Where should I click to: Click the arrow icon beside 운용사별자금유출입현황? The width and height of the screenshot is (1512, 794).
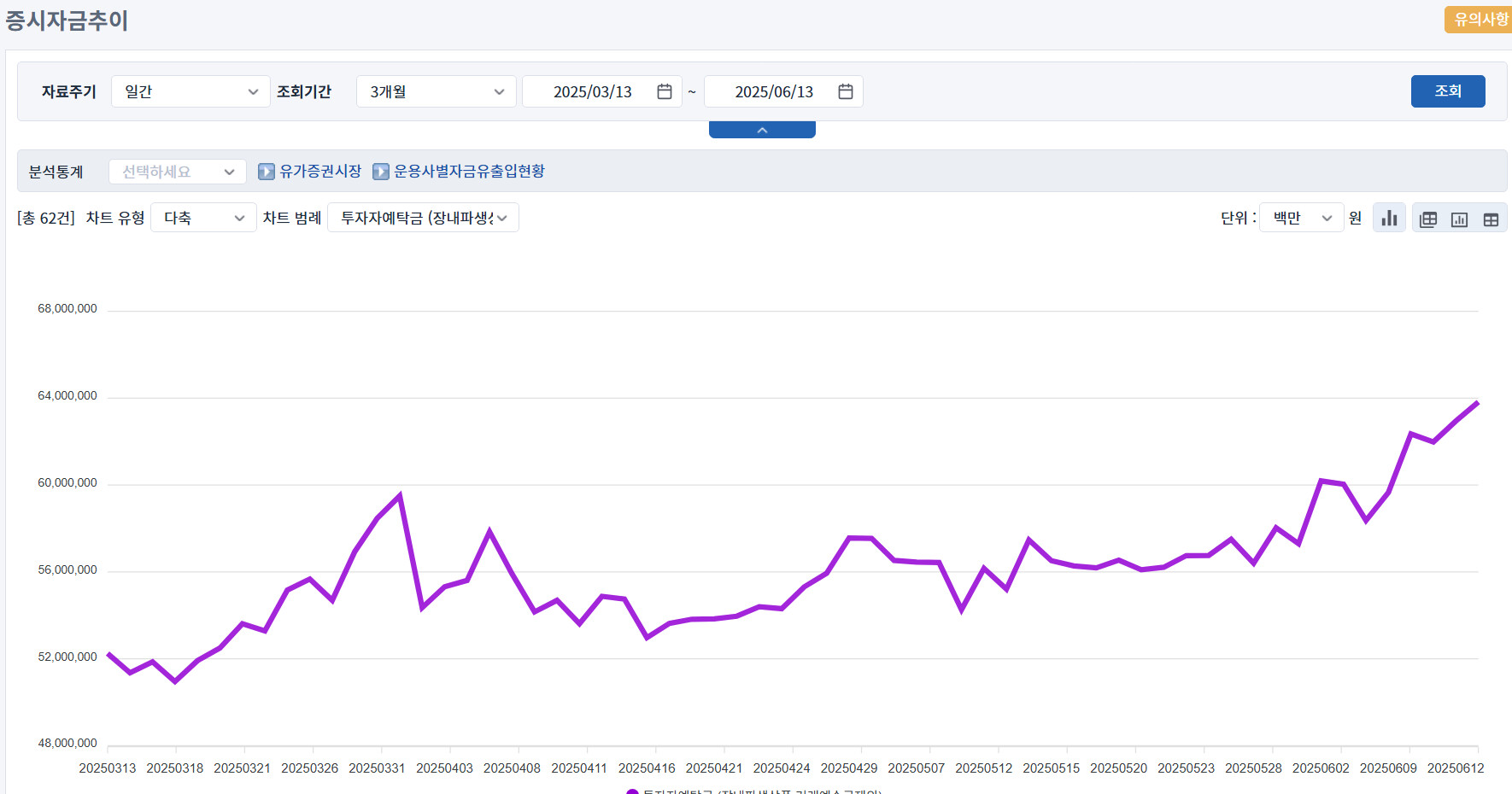tap(381, 172)
